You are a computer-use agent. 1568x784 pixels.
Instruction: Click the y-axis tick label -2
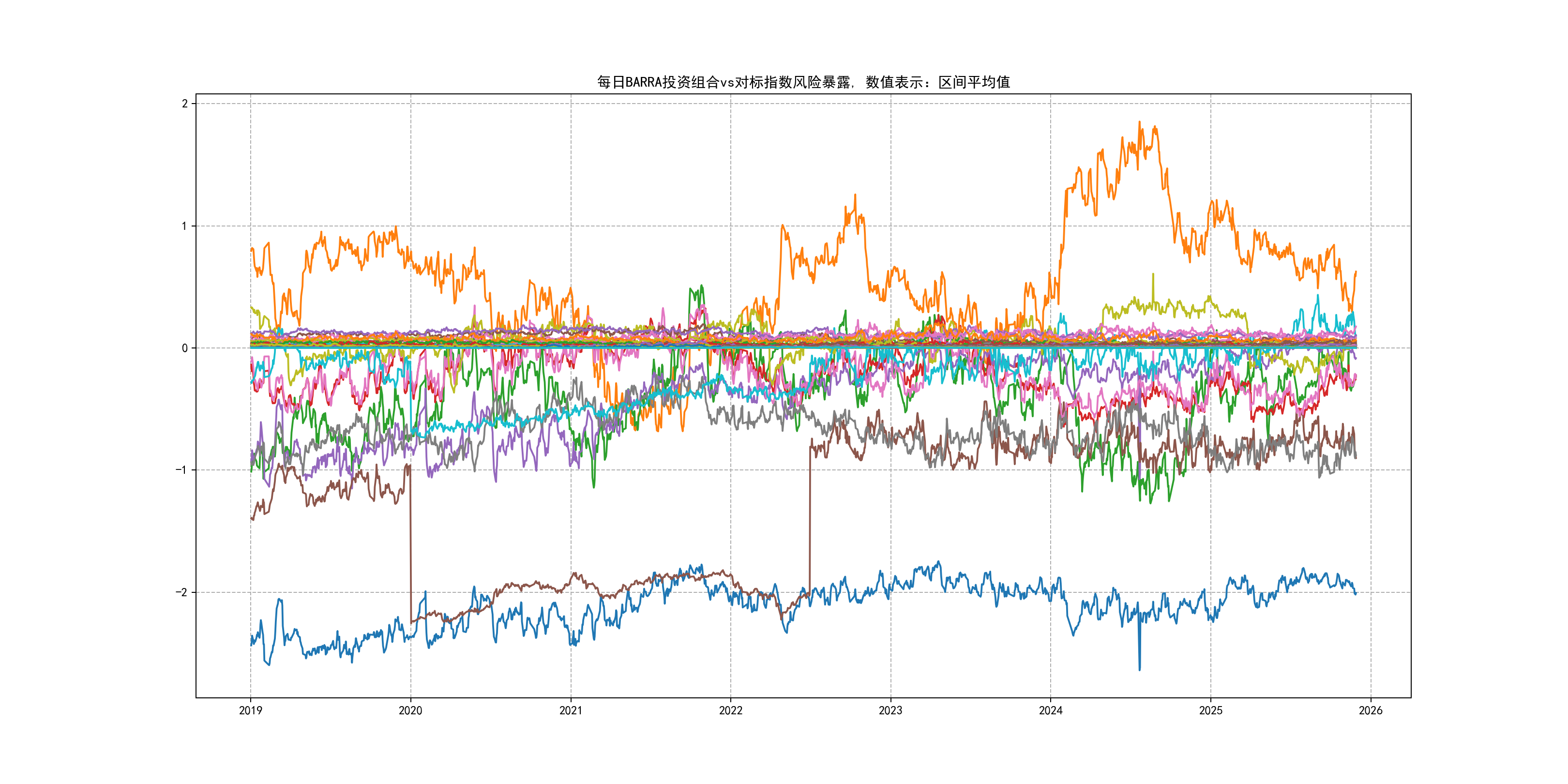click(181, 592)
